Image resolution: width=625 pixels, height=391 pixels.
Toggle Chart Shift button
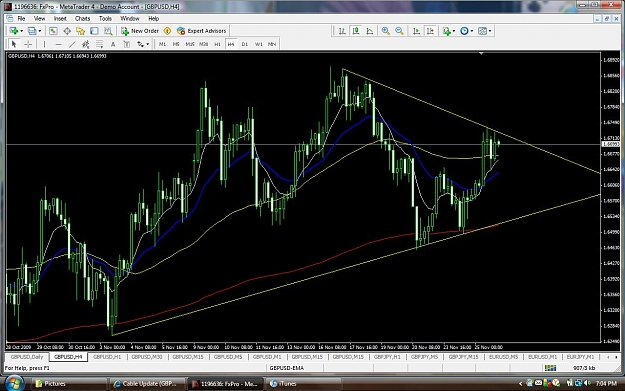(x=430, y=31)
